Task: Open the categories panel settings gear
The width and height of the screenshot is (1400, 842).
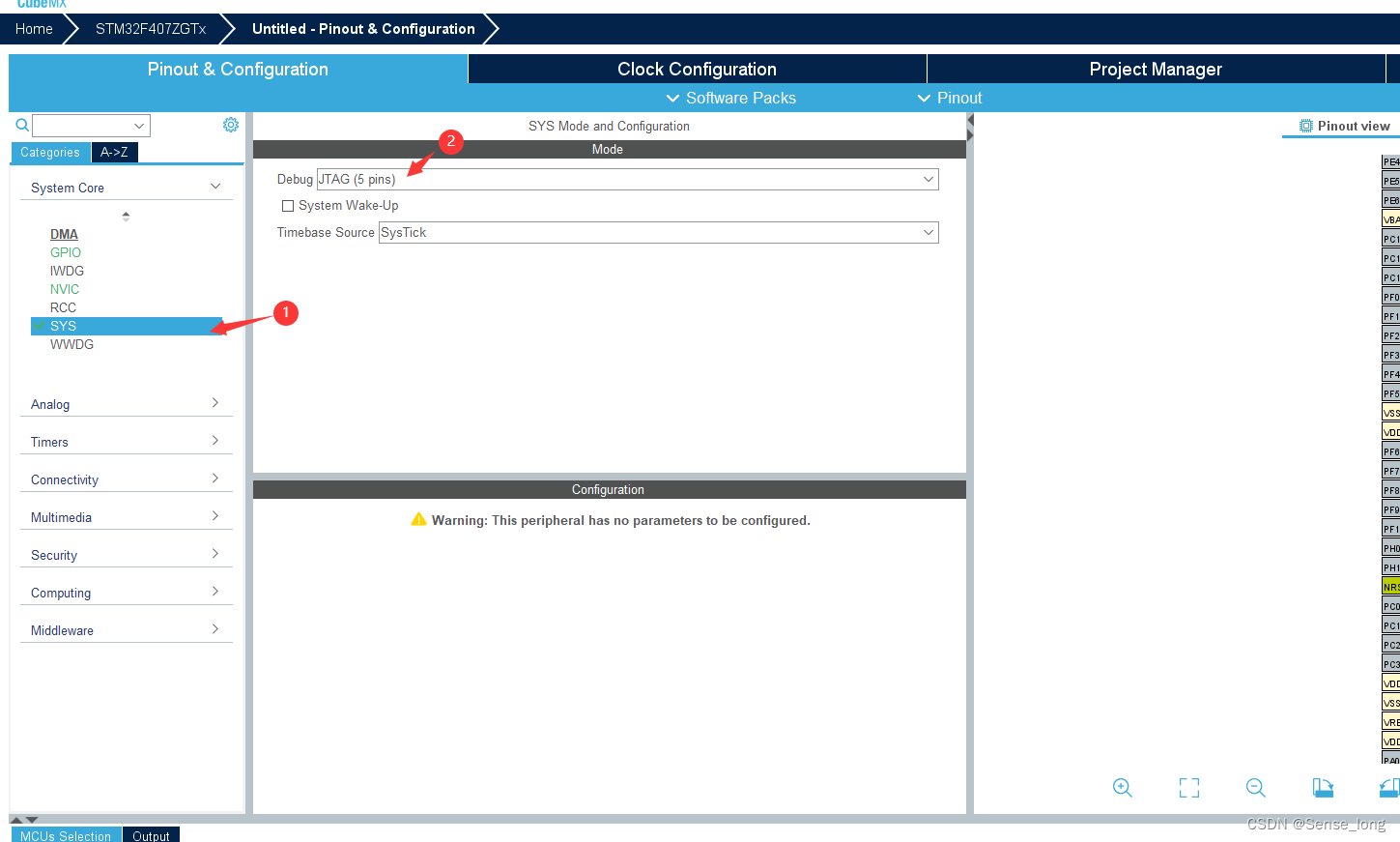Action: (x=231, y=125)
